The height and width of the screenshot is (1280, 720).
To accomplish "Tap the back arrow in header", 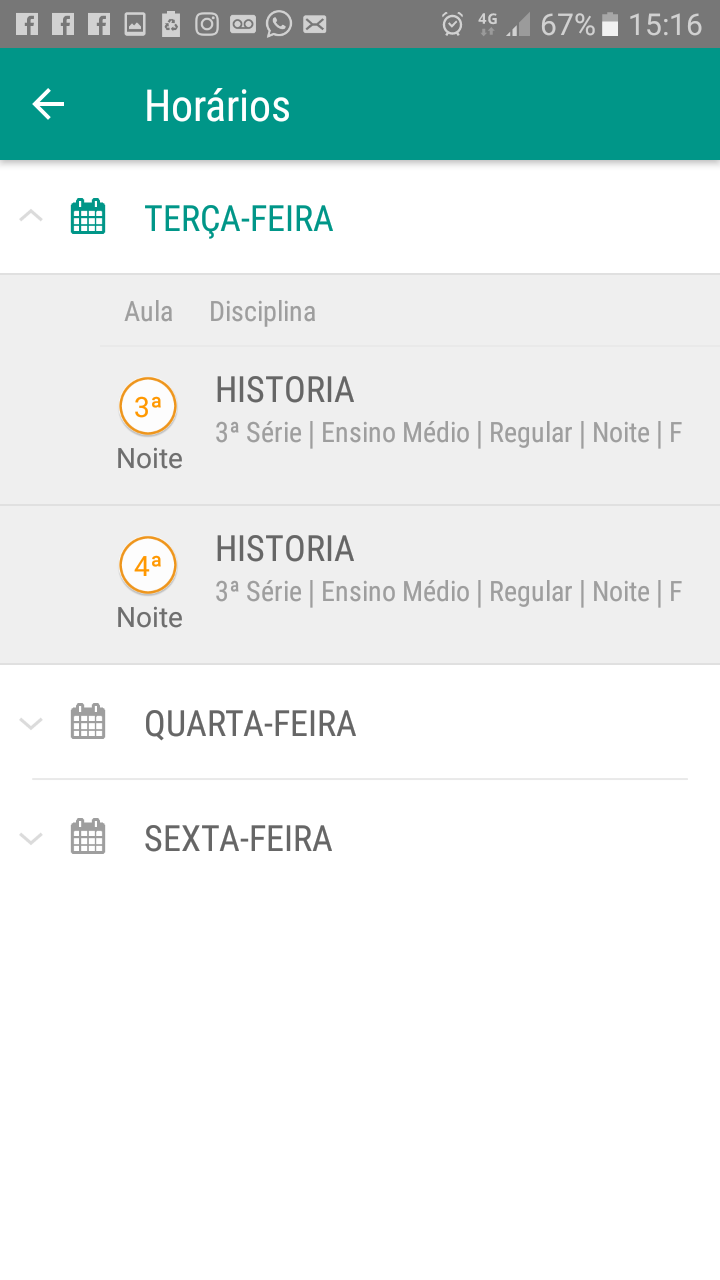I will pyautogui.click(x=48, y=104).
